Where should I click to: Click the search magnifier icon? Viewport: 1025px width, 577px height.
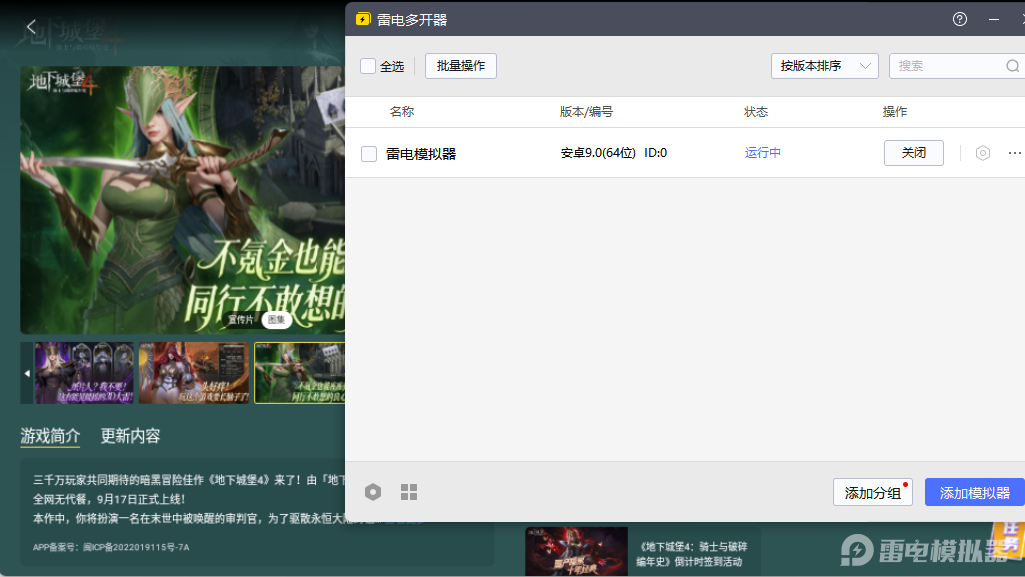[x=1012, y=66]
